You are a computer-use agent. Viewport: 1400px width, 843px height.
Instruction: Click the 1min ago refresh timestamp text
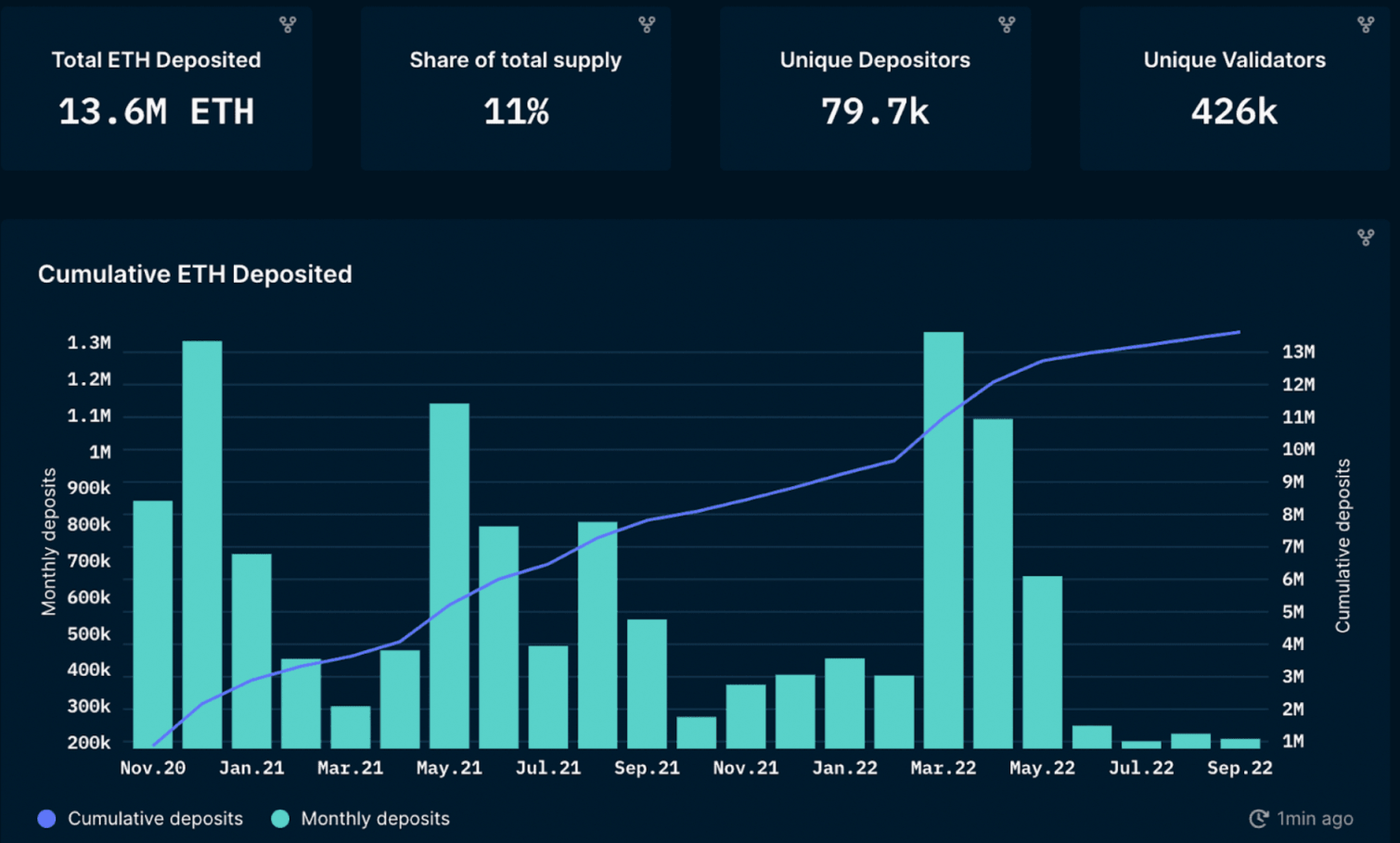(1315, 819)
